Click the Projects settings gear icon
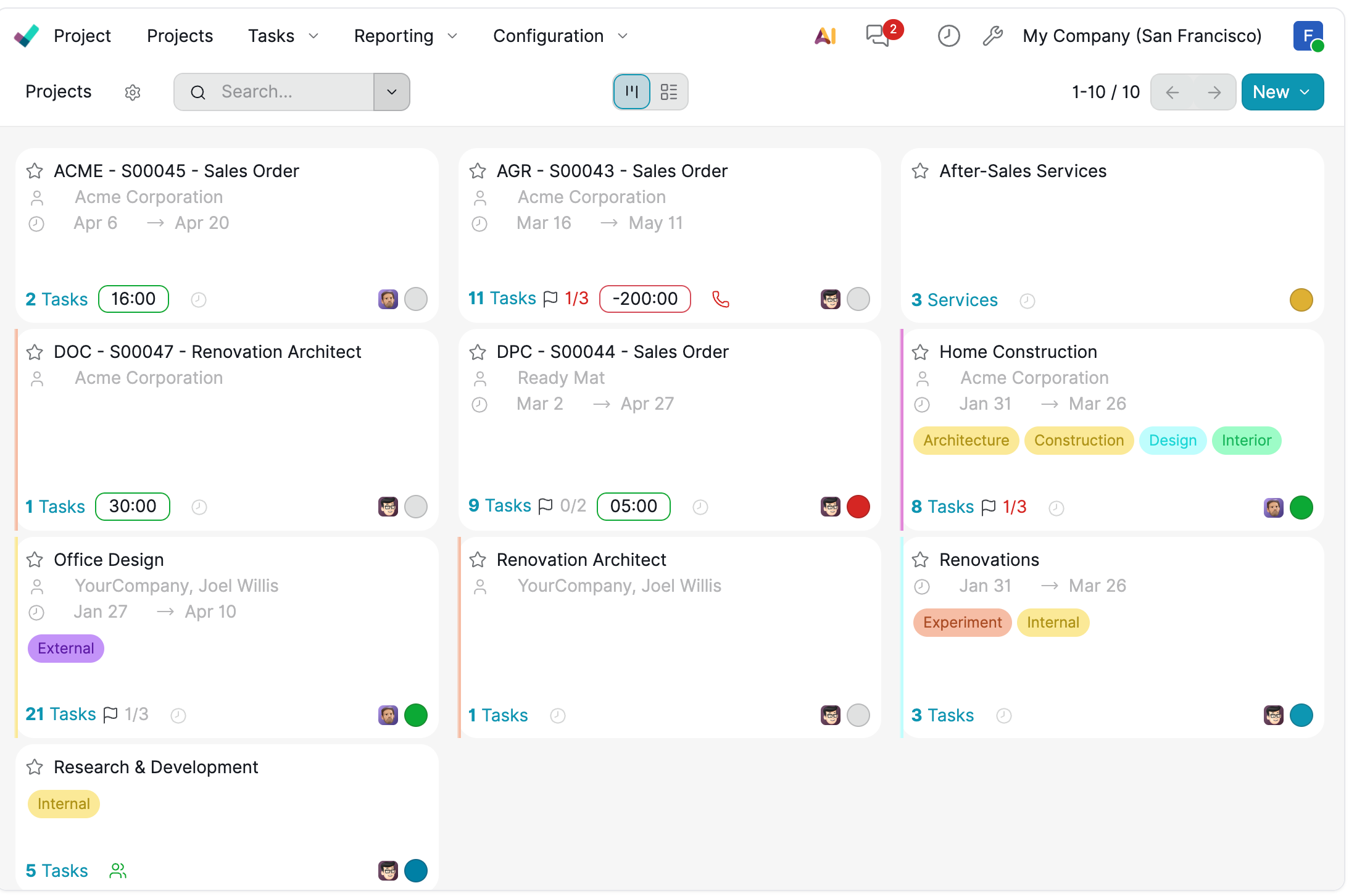This screenshot has width=1349, height=896. [133, 93]
